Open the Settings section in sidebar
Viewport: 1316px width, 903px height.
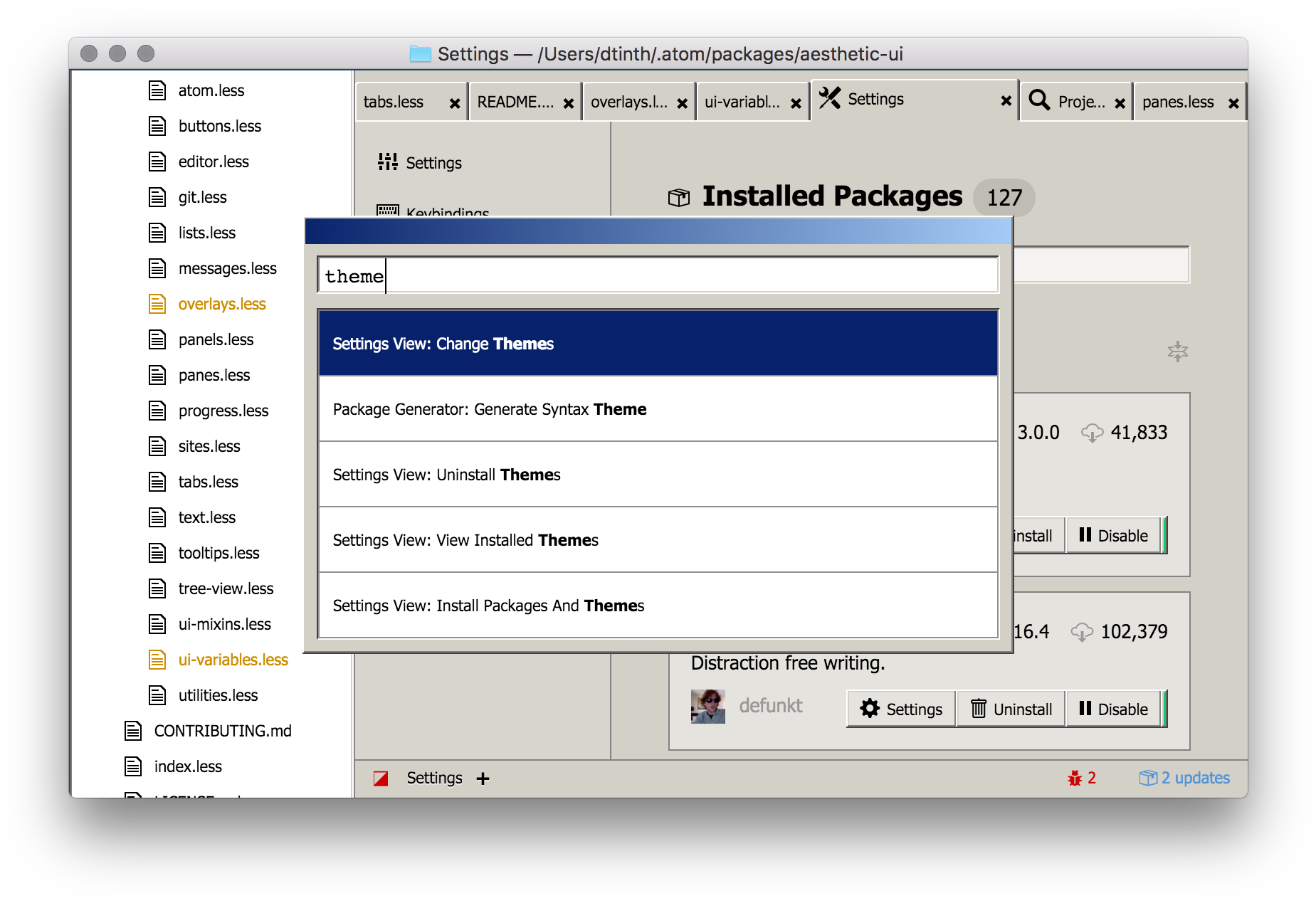[433, 163]
